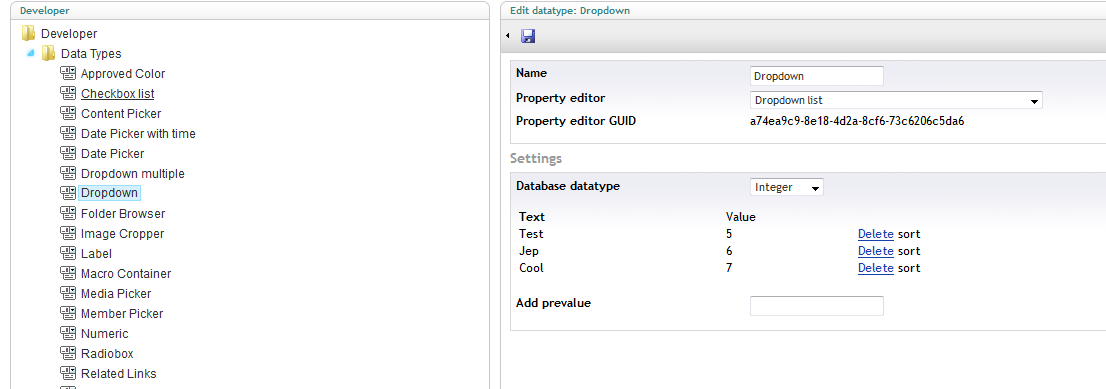Delete the Test prevalue
Viewport: 1106px width, 389px height.
(x=875, y=234)
